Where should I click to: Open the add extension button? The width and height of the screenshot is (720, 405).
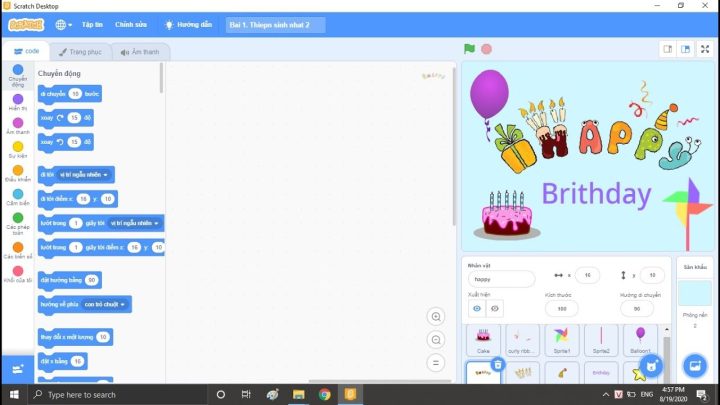pyautogui.click(x=17, y=368)
